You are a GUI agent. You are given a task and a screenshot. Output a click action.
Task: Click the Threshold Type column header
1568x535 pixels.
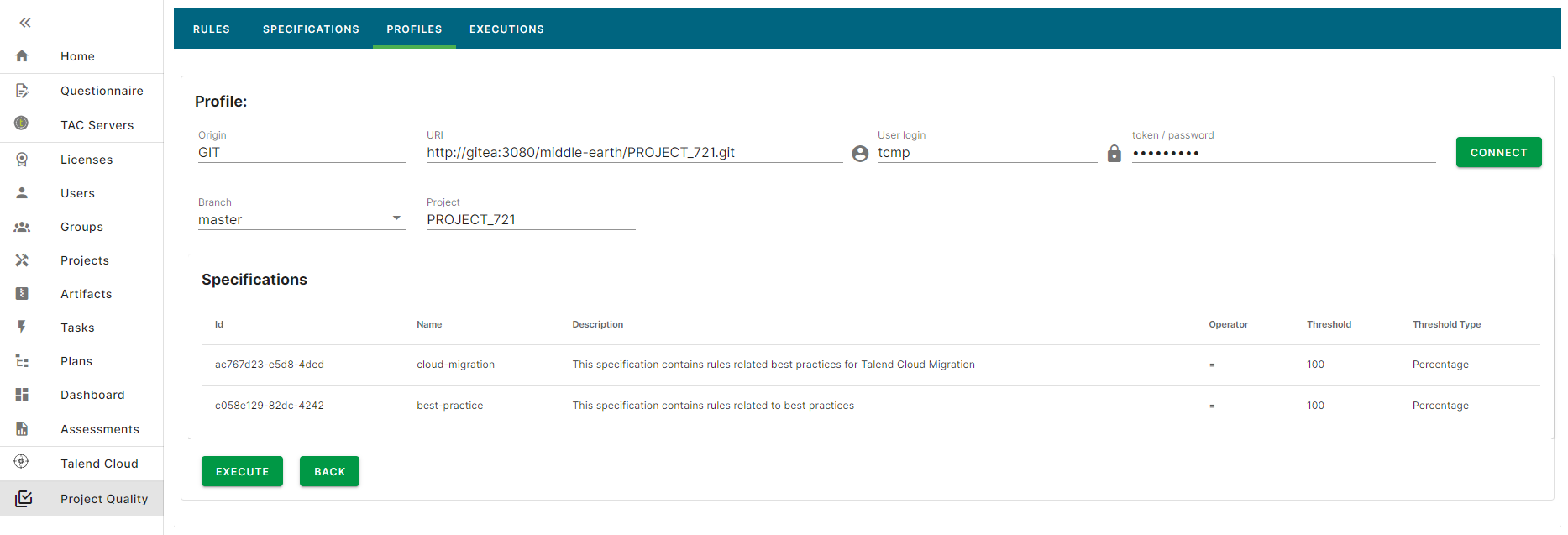click(1446, 324)
